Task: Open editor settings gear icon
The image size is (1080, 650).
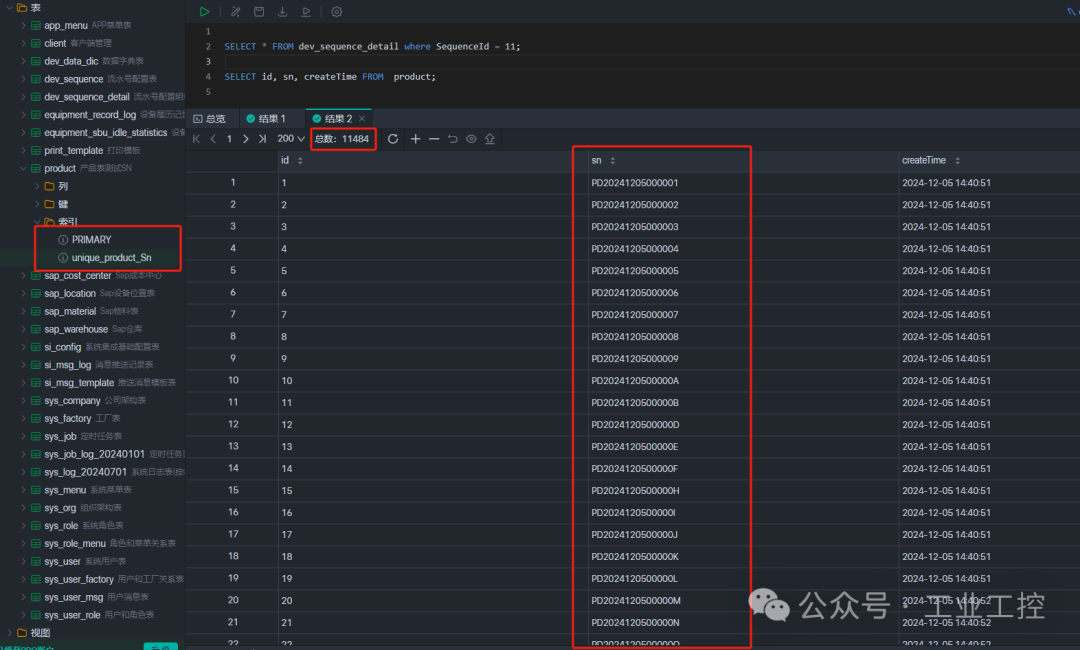Action: [336, 12]
